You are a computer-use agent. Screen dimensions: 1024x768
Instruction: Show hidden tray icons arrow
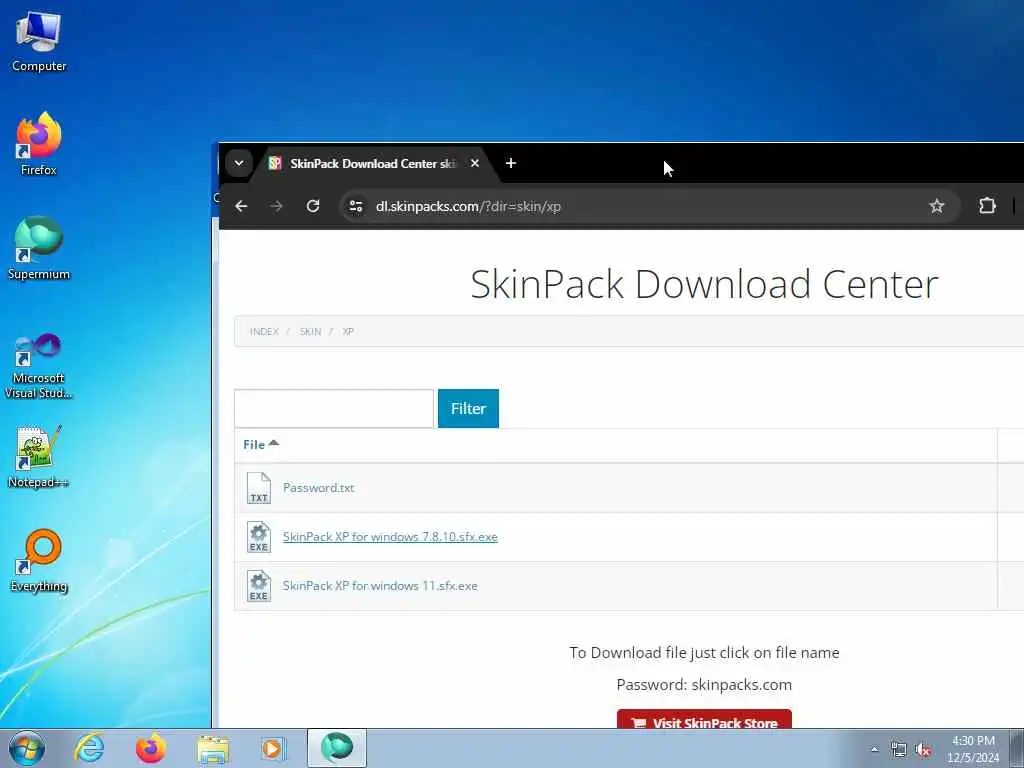click(x=874, y=749)
